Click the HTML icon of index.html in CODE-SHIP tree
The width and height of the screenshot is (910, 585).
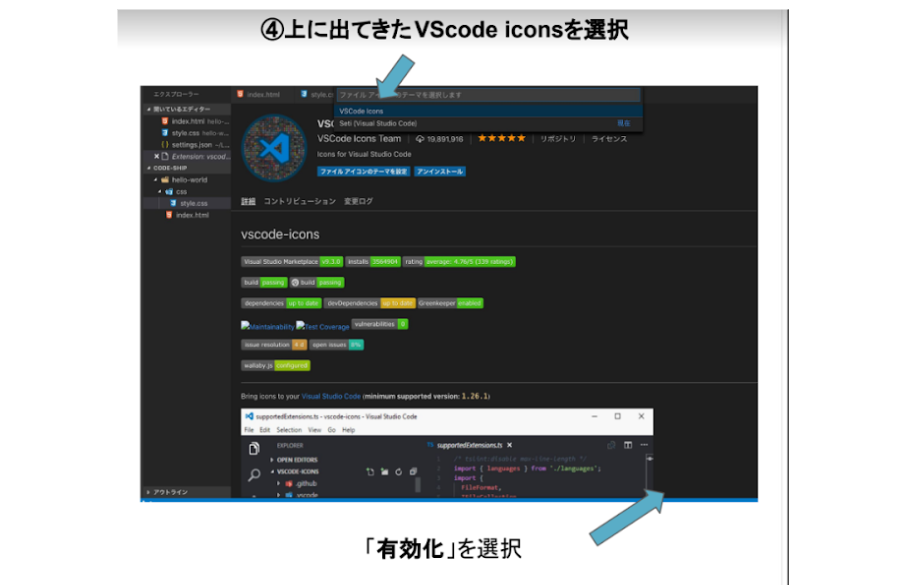(169, 215)
